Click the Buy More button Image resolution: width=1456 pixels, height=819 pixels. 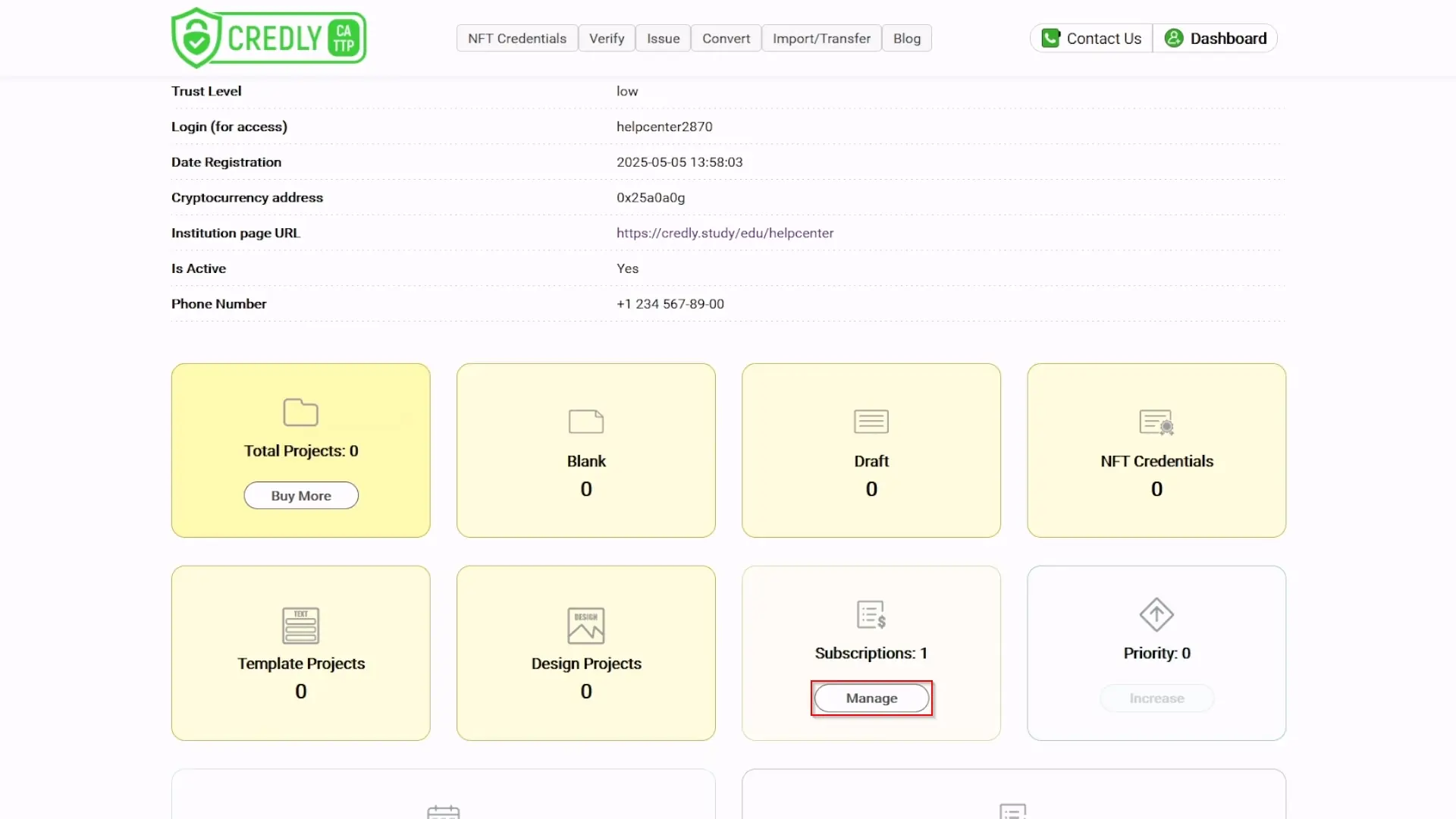tap(301, 495)
